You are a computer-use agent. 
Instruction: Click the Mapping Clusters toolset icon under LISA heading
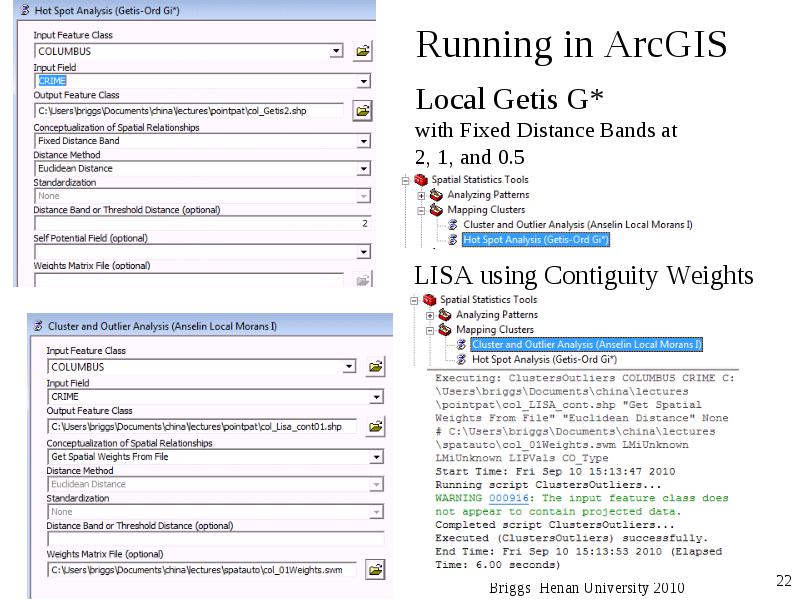pos(445,329)
